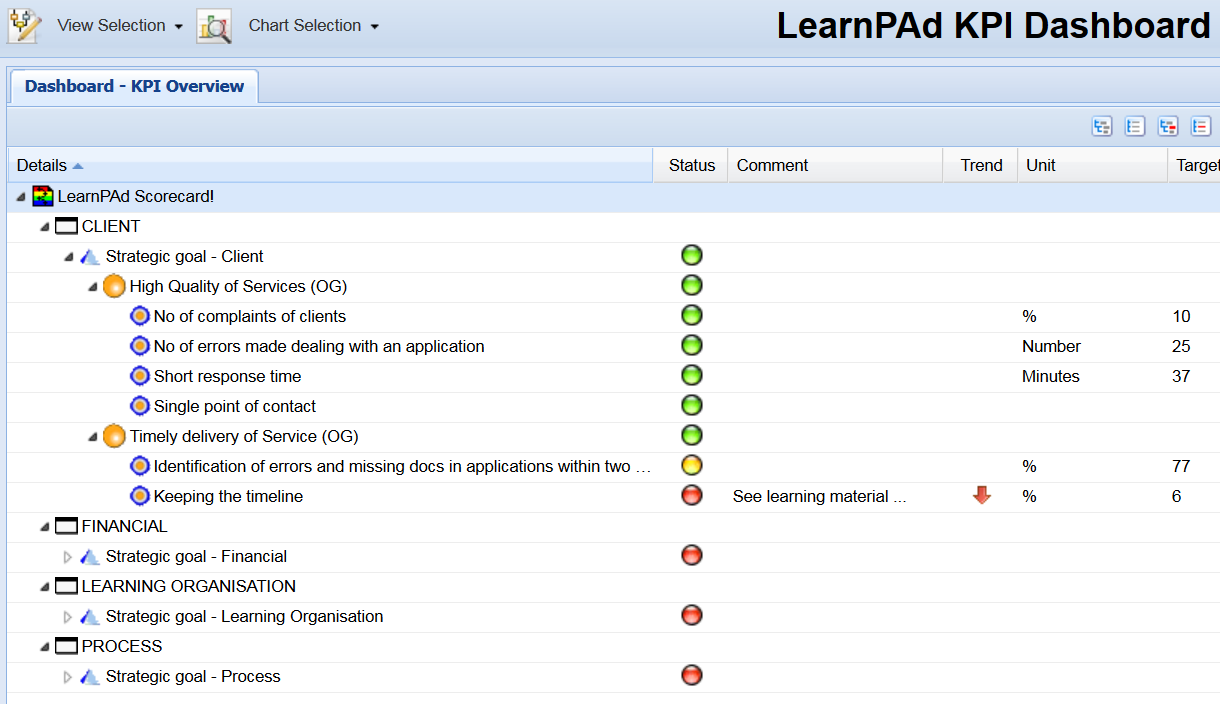Click the Unit column header
The height and width of the screenshot is (704, 1220).
point(1093,165)
